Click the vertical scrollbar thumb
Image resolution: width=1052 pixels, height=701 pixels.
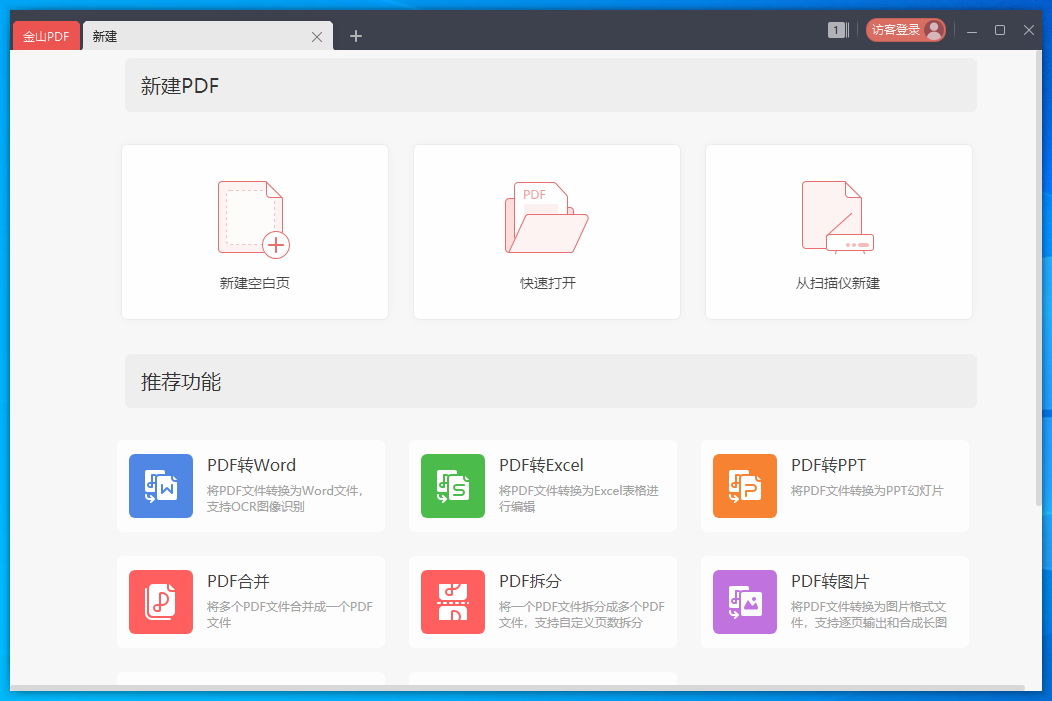tap(1039, 278)
